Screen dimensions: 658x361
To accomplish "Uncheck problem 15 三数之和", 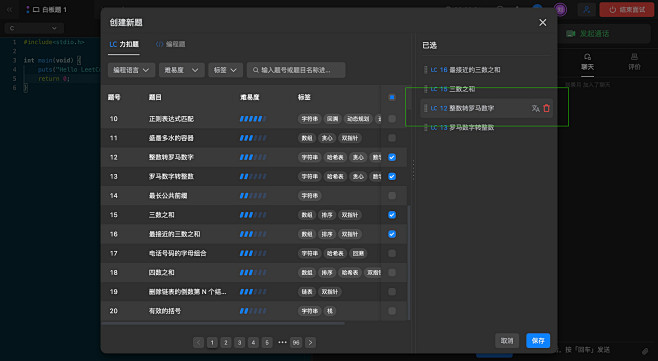I will pos(392,215).
